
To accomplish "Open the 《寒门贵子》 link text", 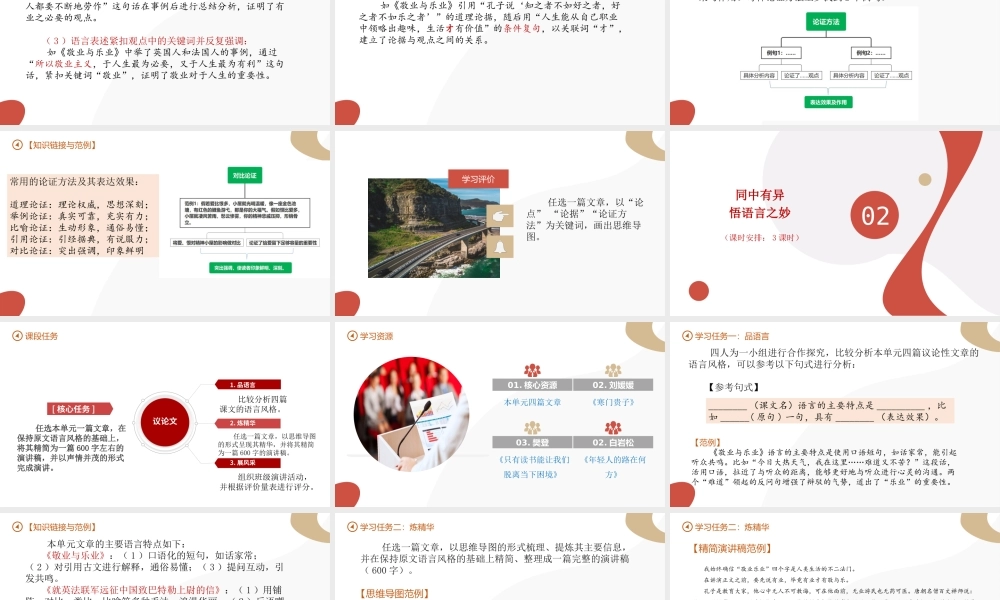I will 613,402.
